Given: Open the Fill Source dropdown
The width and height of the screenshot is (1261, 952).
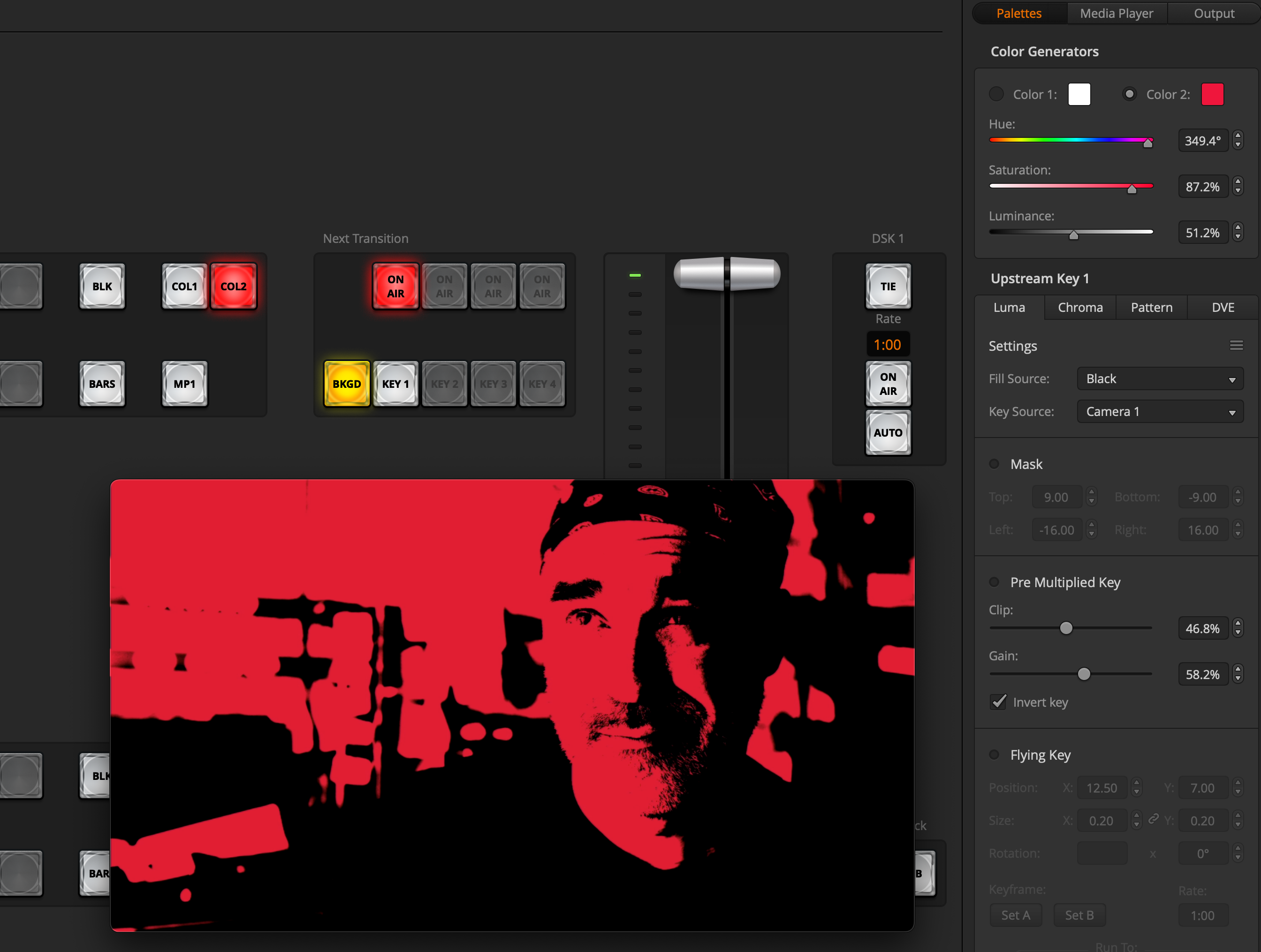Looking at the screenshot, I should click(x=1160, y=379).
